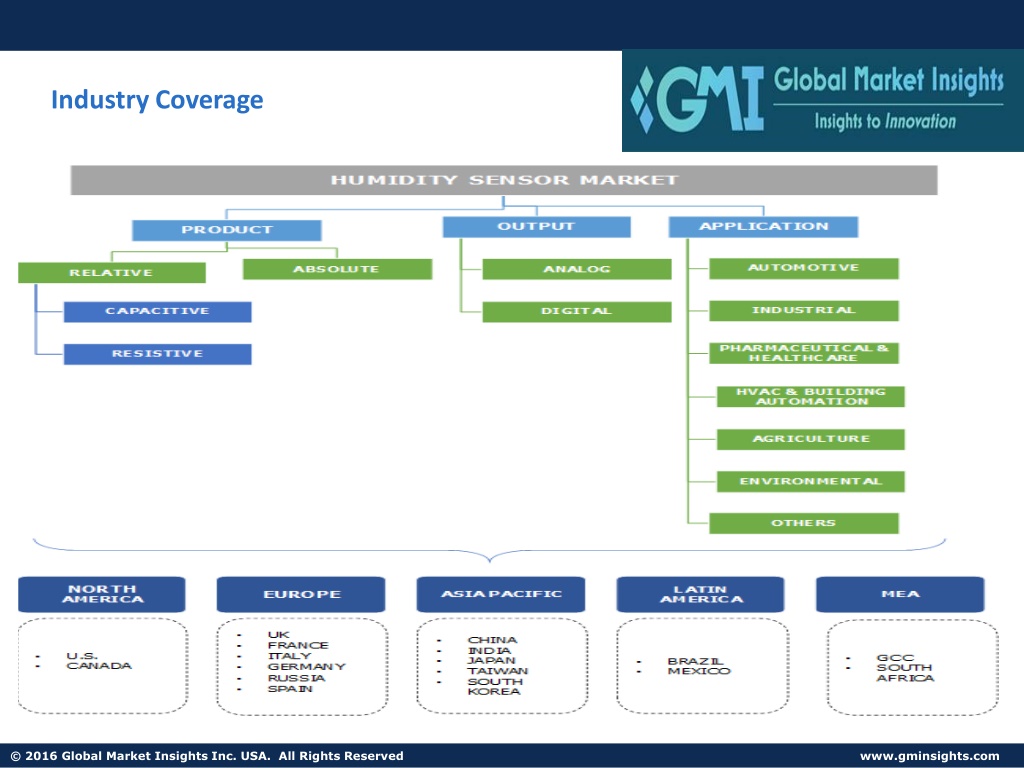
Task: Click the LATIN AMERICA region header
Action: [x=701, y=594]
